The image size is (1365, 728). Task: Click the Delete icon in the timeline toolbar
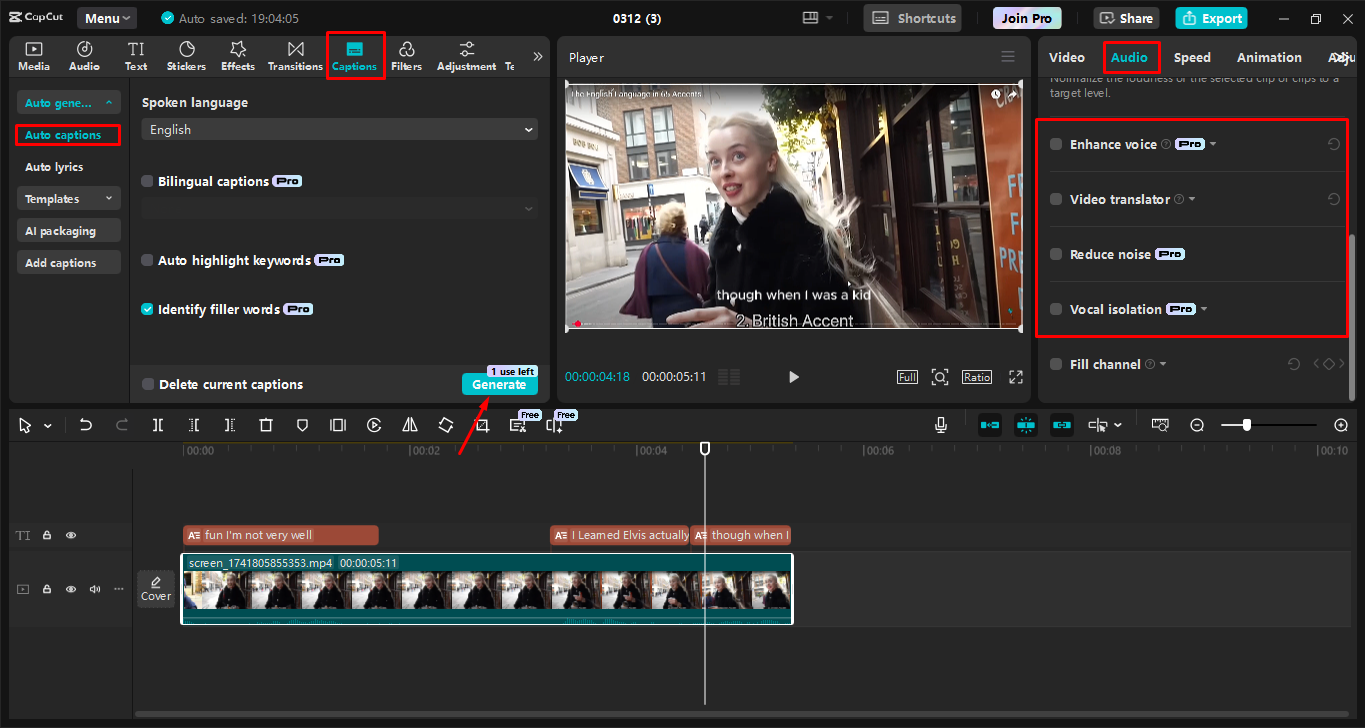265,424
